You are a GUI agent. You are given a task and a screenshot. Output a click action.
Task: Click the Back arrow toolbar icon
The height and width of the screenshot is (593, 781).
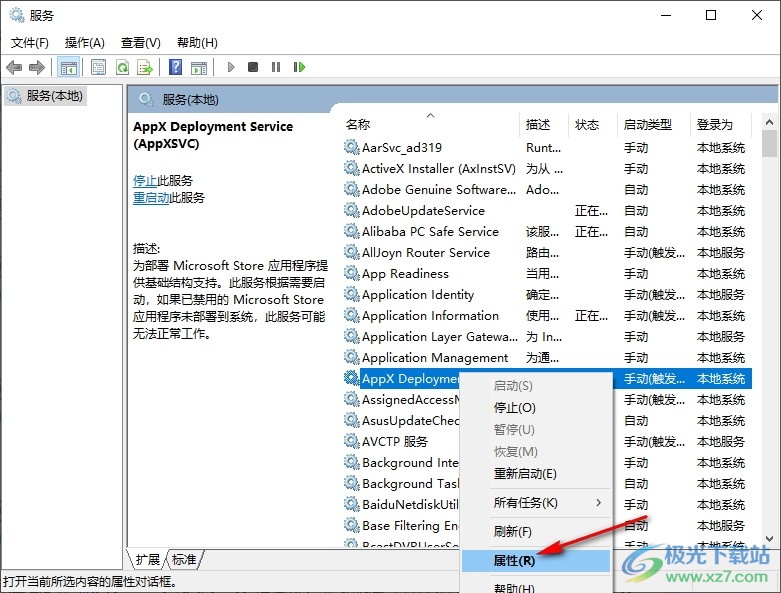(x=14, y=67)
